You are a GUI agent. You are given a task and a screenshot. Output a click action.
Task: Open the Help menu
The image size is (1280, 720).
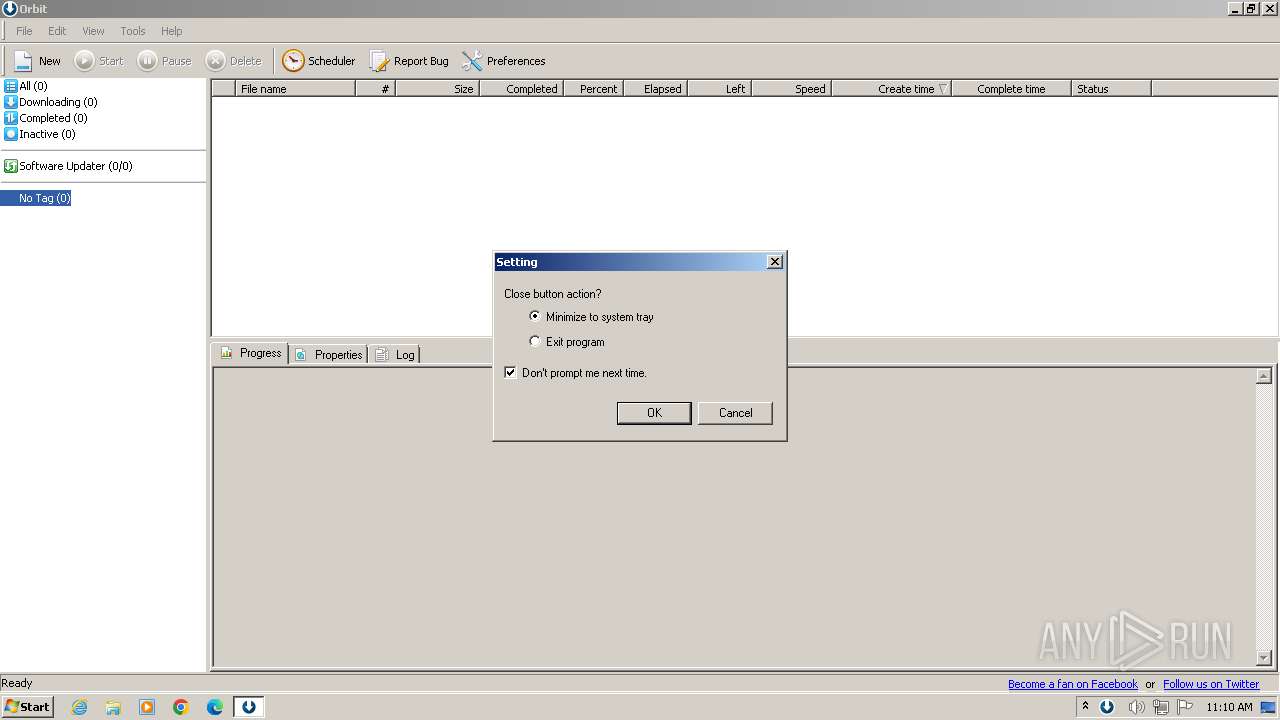172,31
